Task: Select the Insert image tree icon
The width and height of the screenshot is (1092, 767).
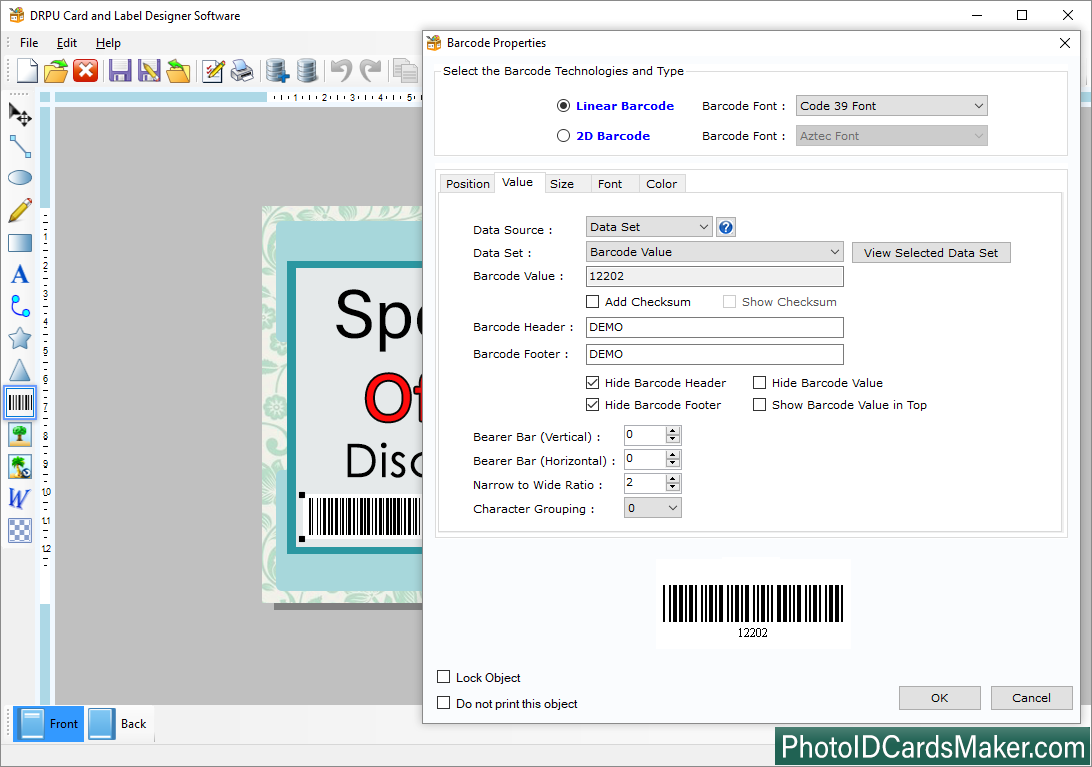Action: pyautogui.click(x=20, y=435)
